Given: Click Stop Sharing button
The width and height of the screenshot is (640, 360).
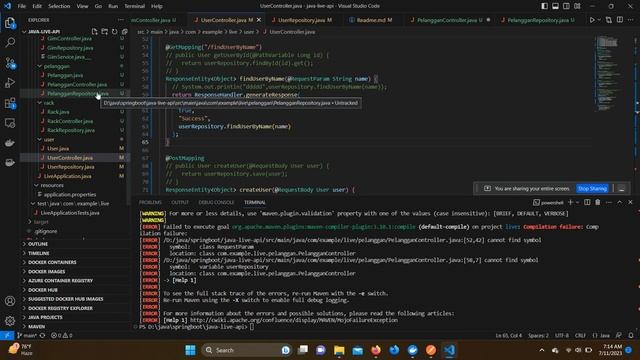Looking at the screenshot, I should pos(592,189).
